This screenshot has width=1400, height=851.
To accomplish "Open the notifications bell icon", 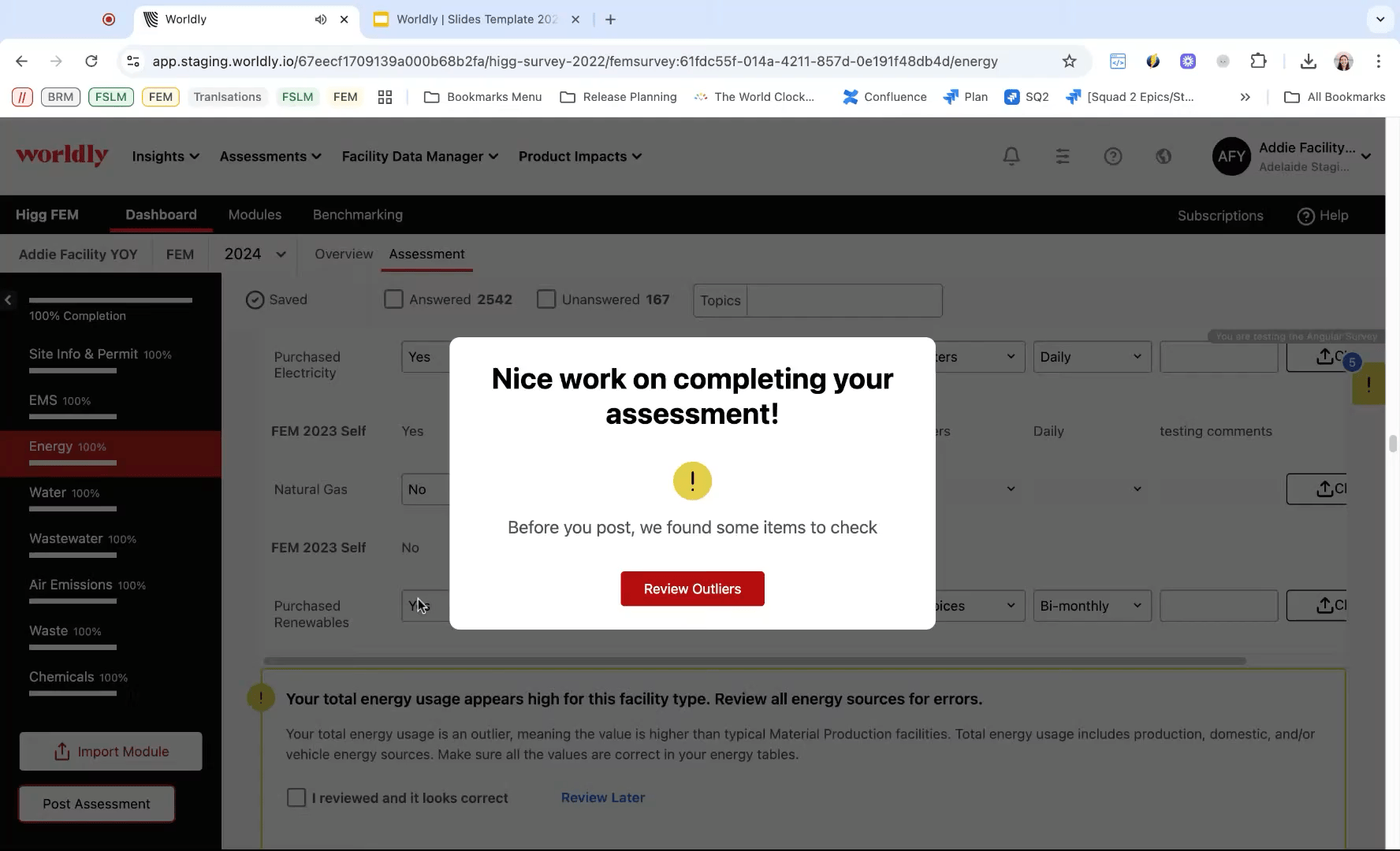I will click(1011, 156).
